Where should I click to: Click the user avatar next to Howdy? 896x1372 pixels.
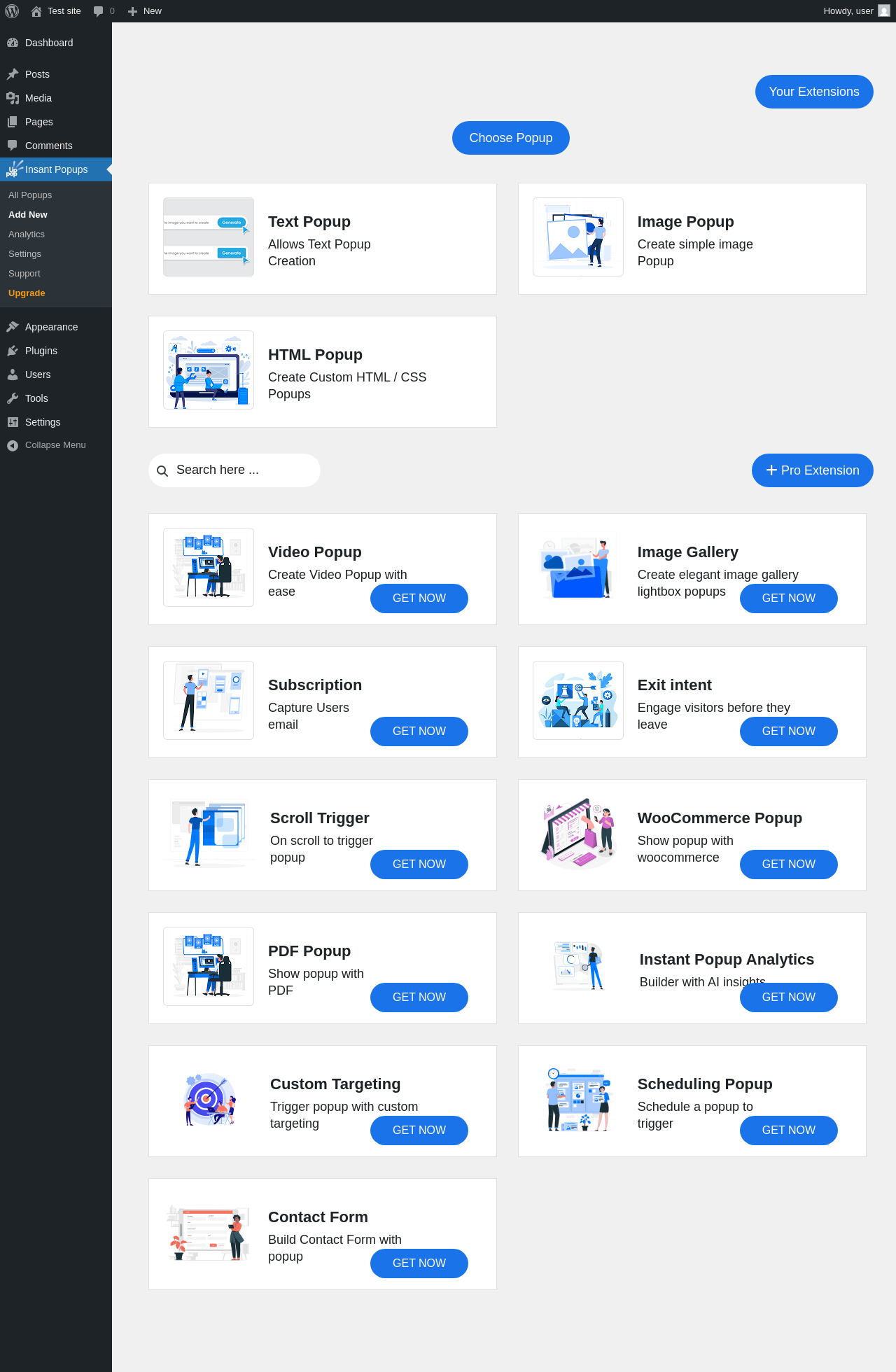[x=884, y=11]
